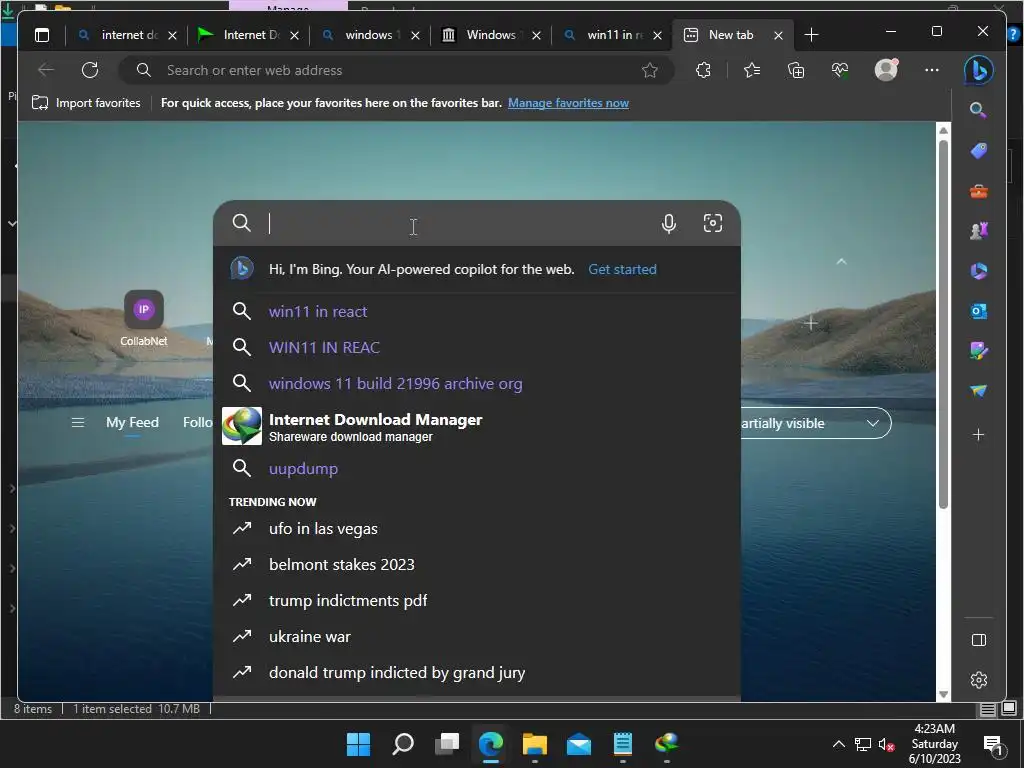Open File Explorer from taskbar

(x=534, y=744)
